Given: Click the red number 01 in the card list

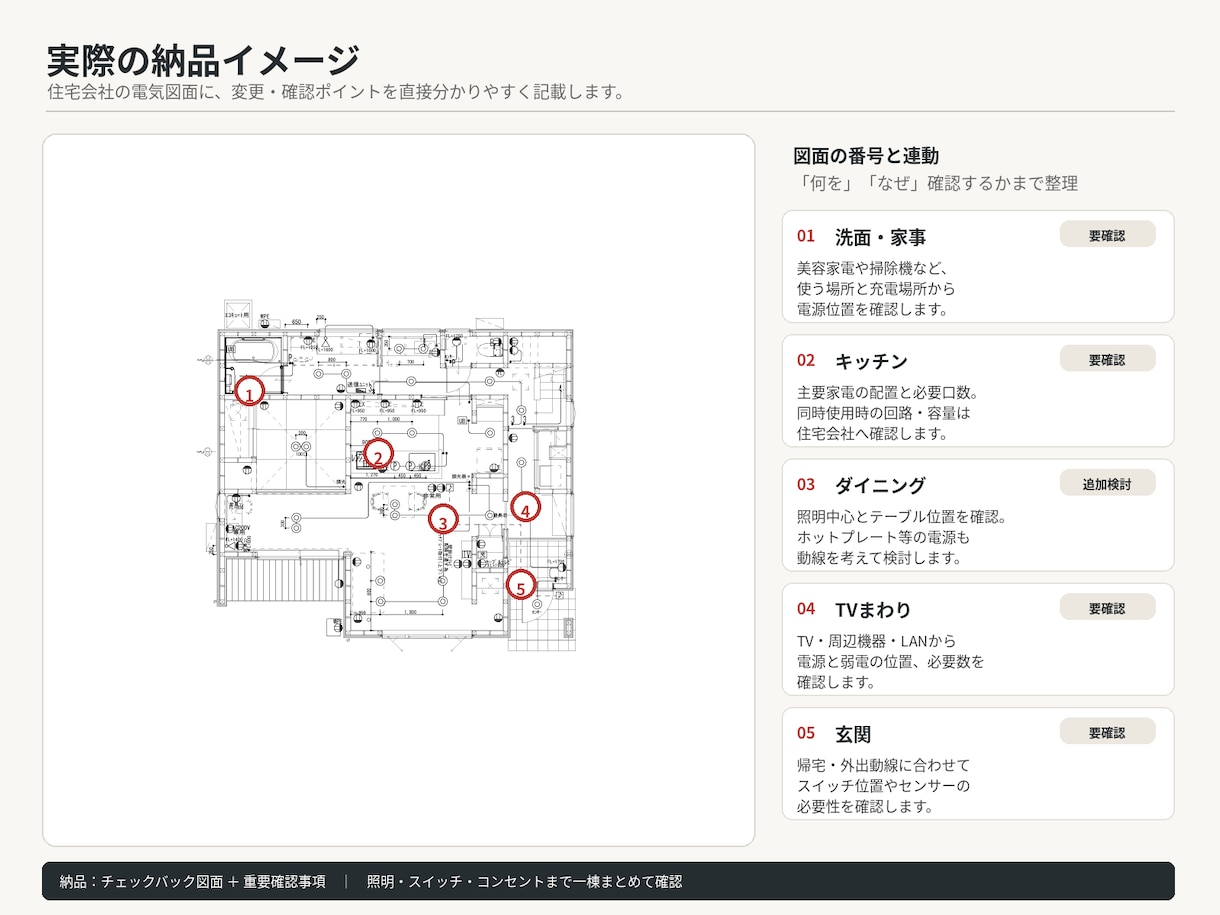Looking at the screenshot, I should point(806,236).
